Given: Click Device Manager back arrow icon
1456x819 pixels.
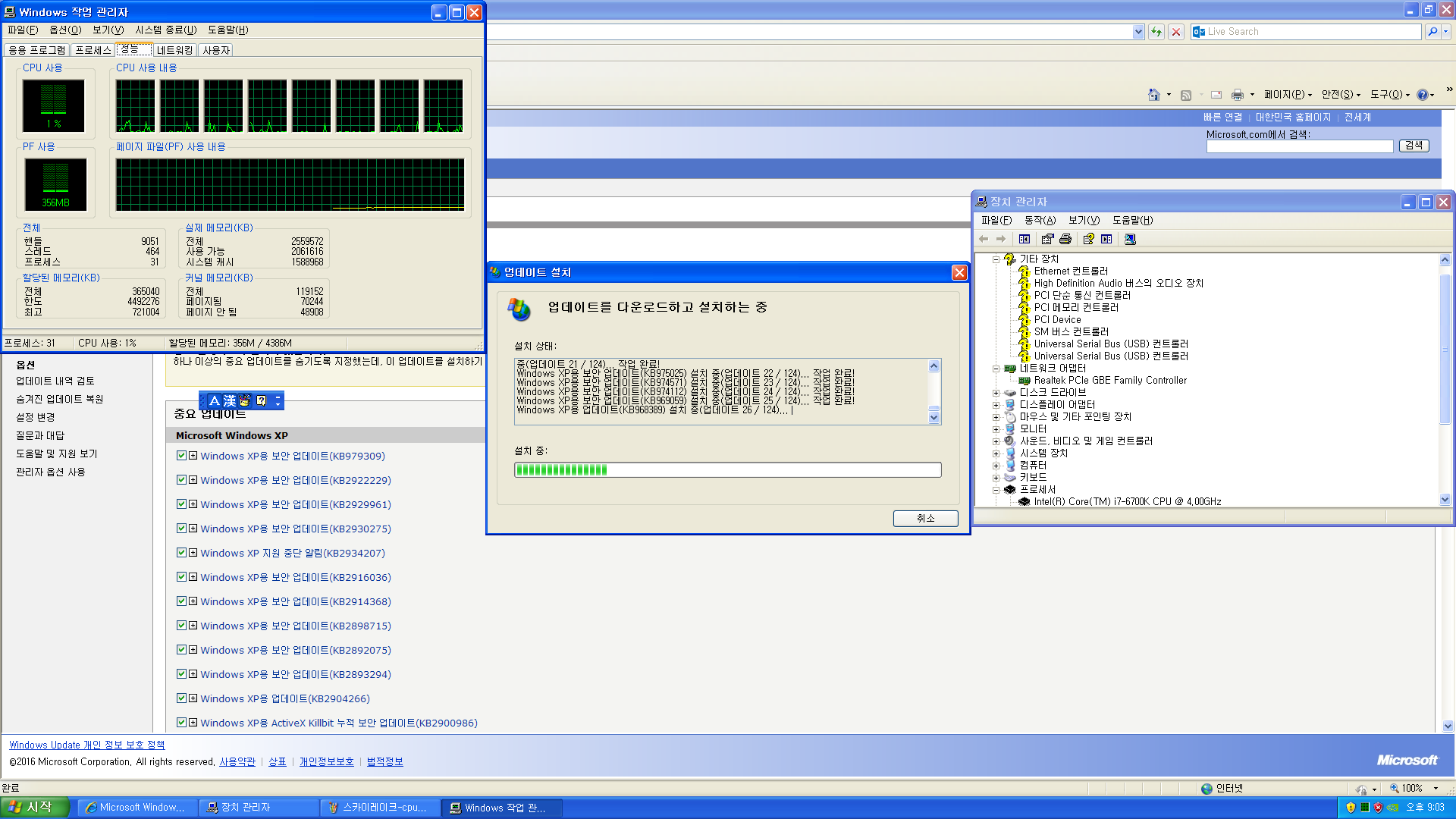Looking at the screenshot, I should [984, 239].
